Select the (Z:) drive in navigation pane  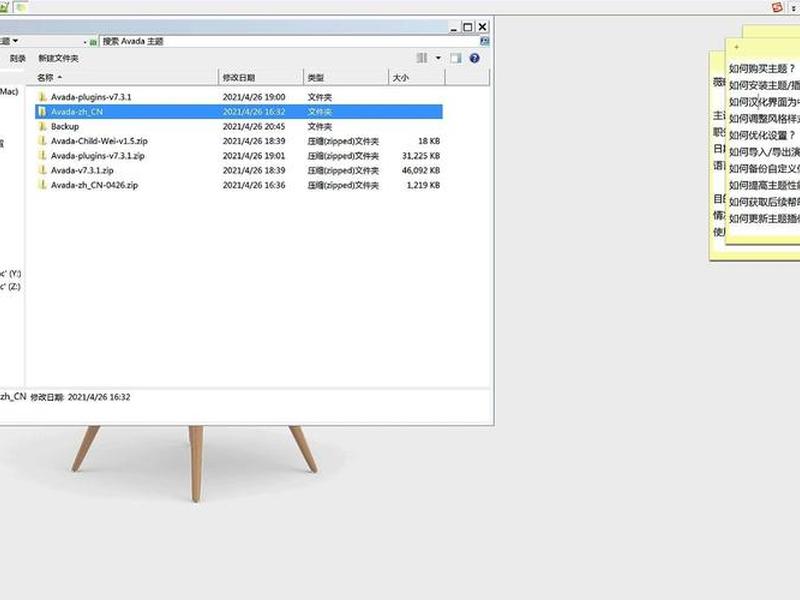click(11, 287)
